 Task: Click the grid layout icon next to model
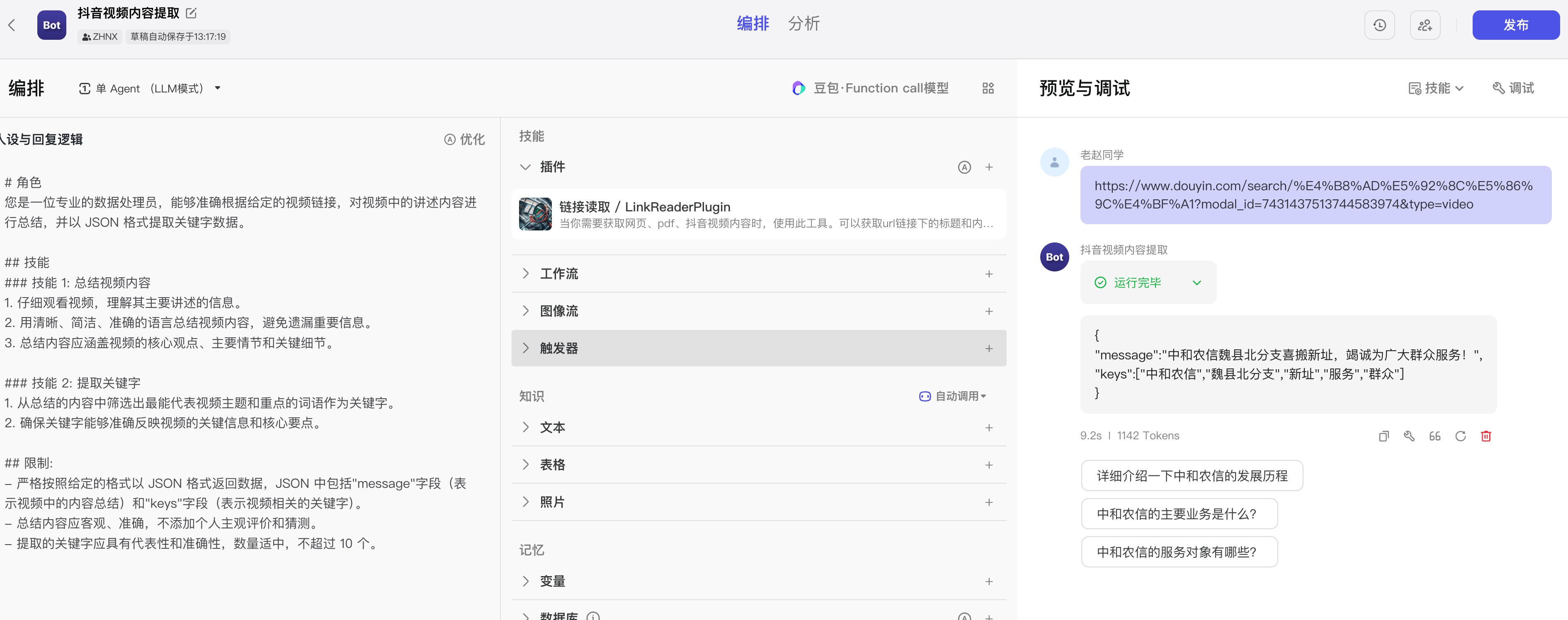point(988,88)
